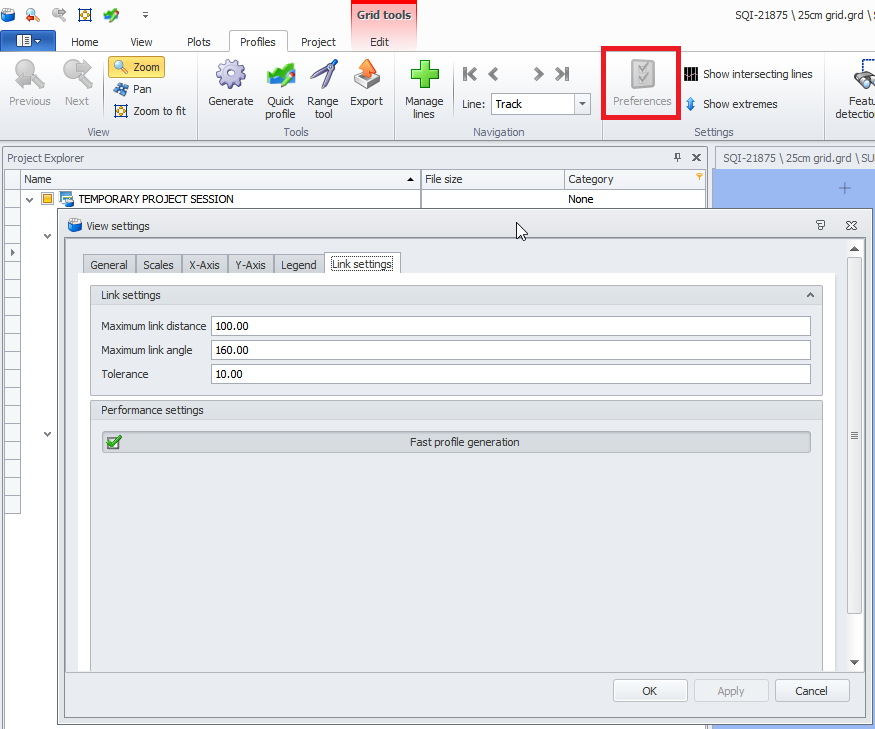
Task: Toggle Fast profile generation checkbox
Action: [114, 442]
